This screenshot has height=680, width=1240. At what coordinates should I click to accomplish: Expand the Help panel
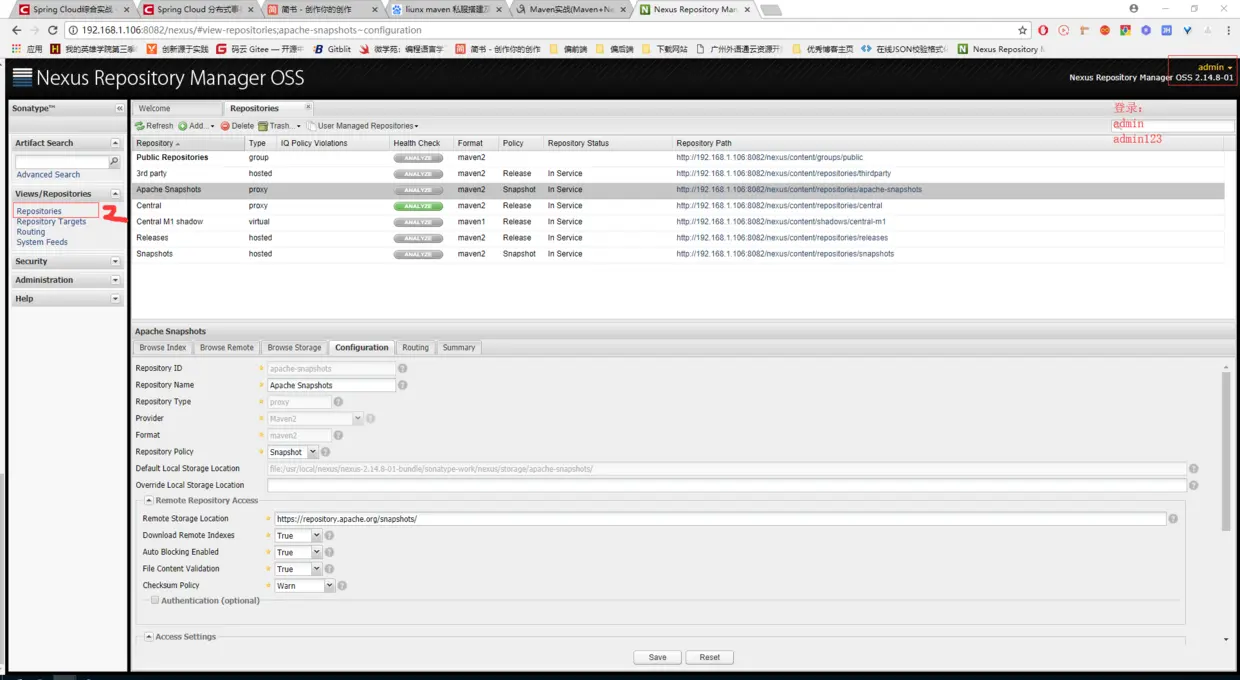coord(115,299)
